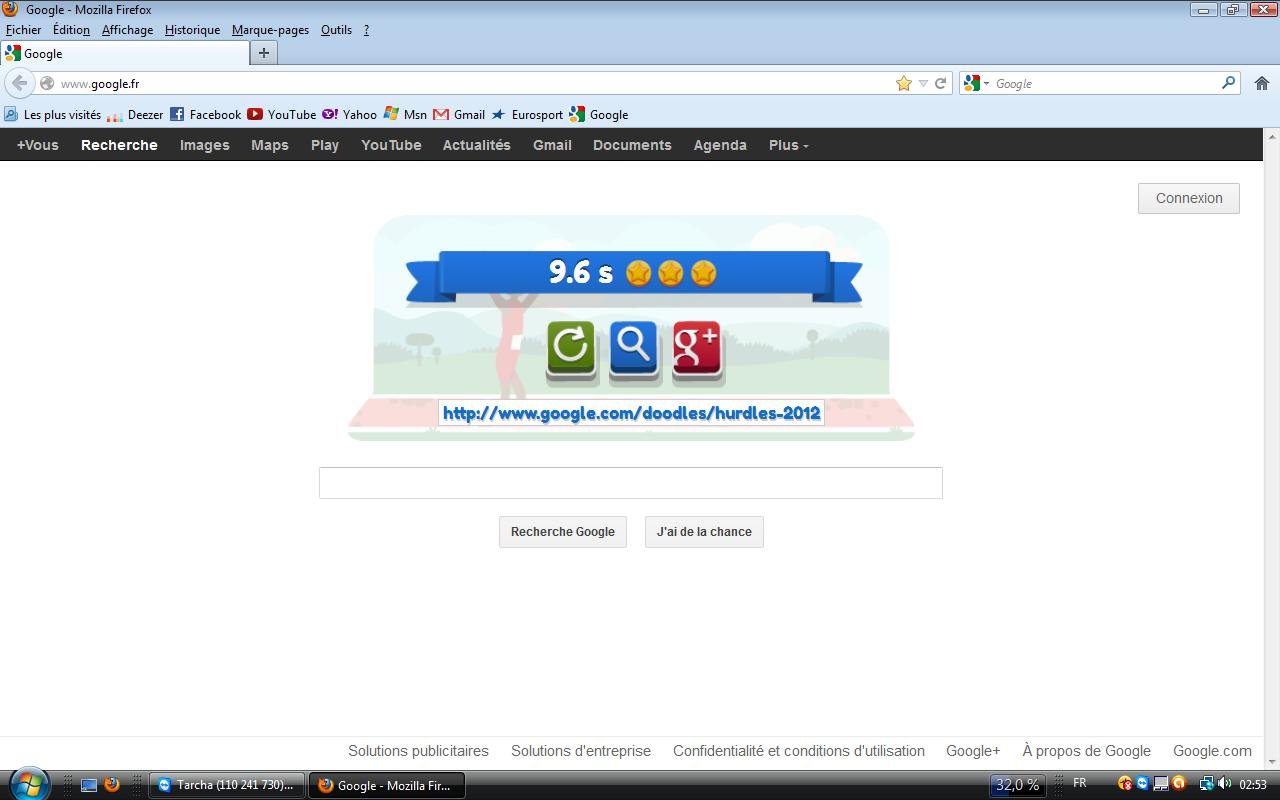Open the Marque-pages menu

(x=270, y=30)
